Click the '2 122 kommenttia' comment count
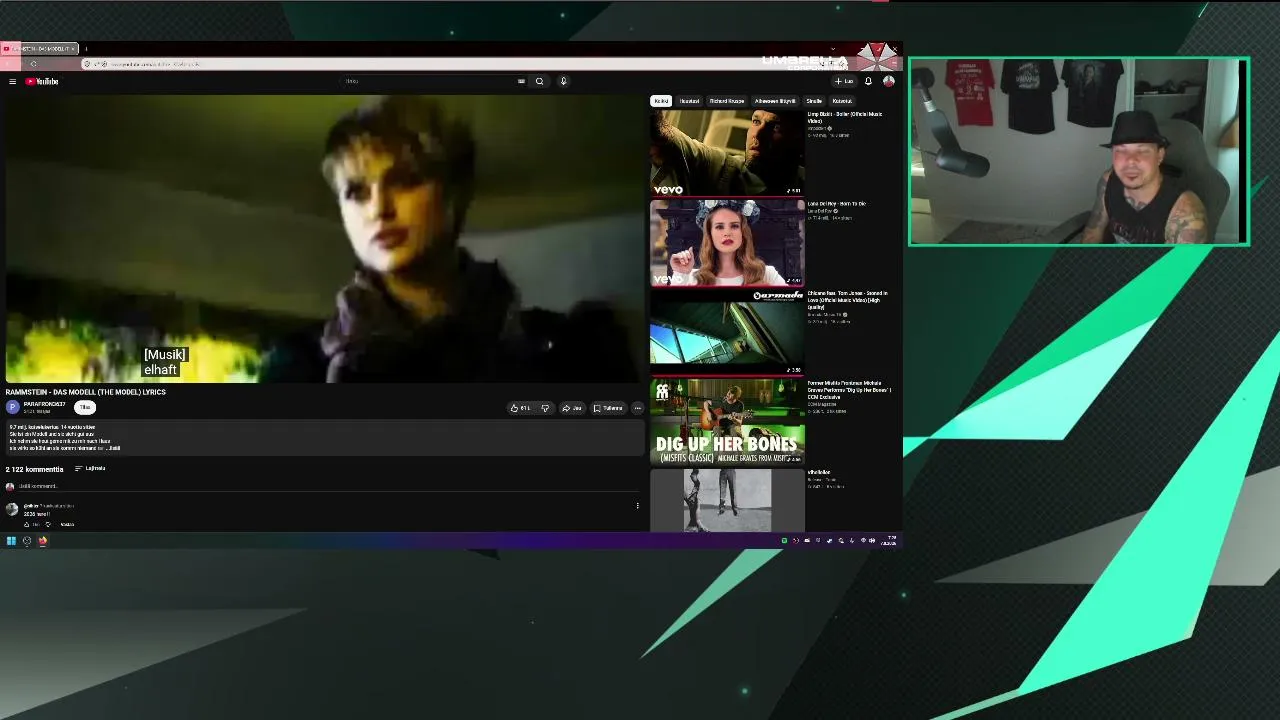The image size is (1280, 720). click(34, 469)
